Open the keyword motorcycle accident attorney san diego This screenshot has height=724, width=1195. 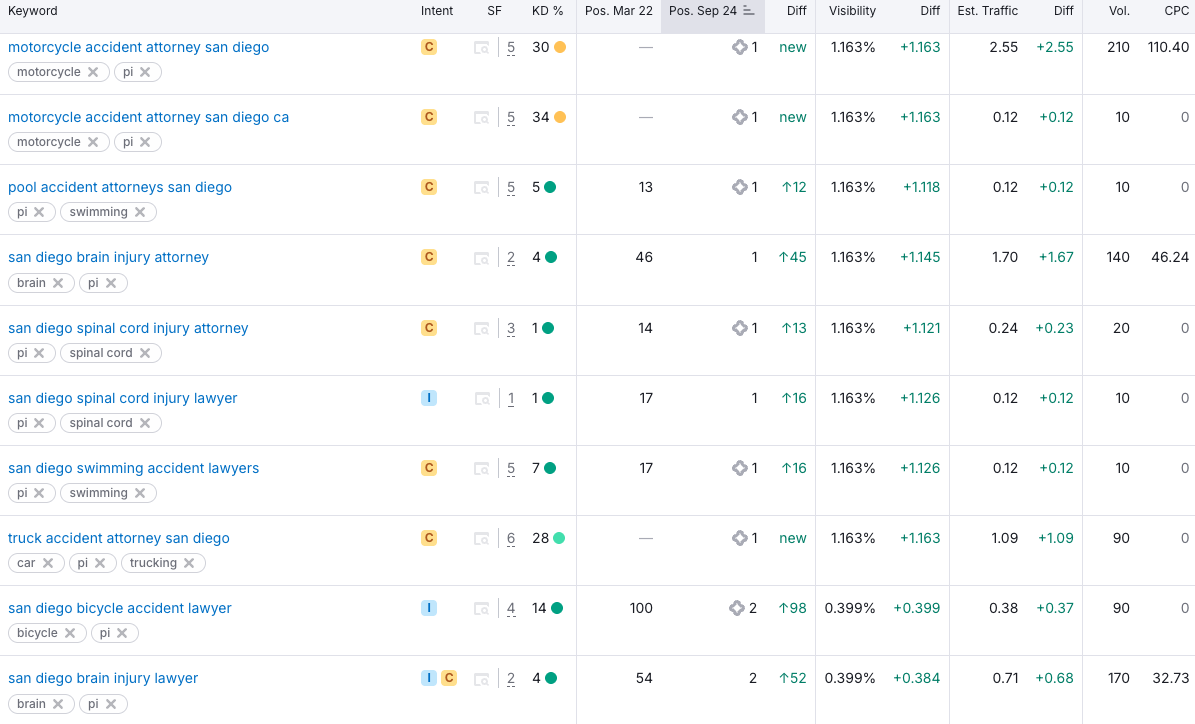(x=138, y=47)
